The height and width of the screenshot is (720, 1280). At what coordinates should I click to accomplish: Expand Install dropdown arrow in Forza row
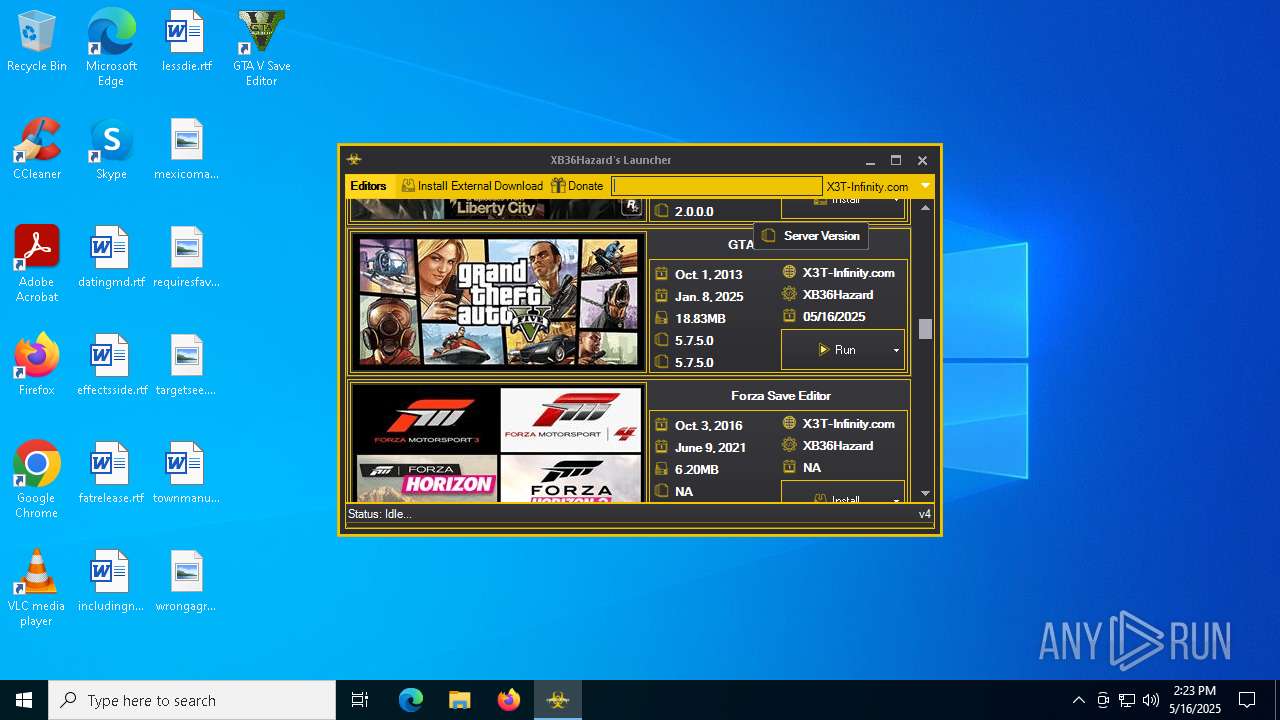click(x=896, y=499)
